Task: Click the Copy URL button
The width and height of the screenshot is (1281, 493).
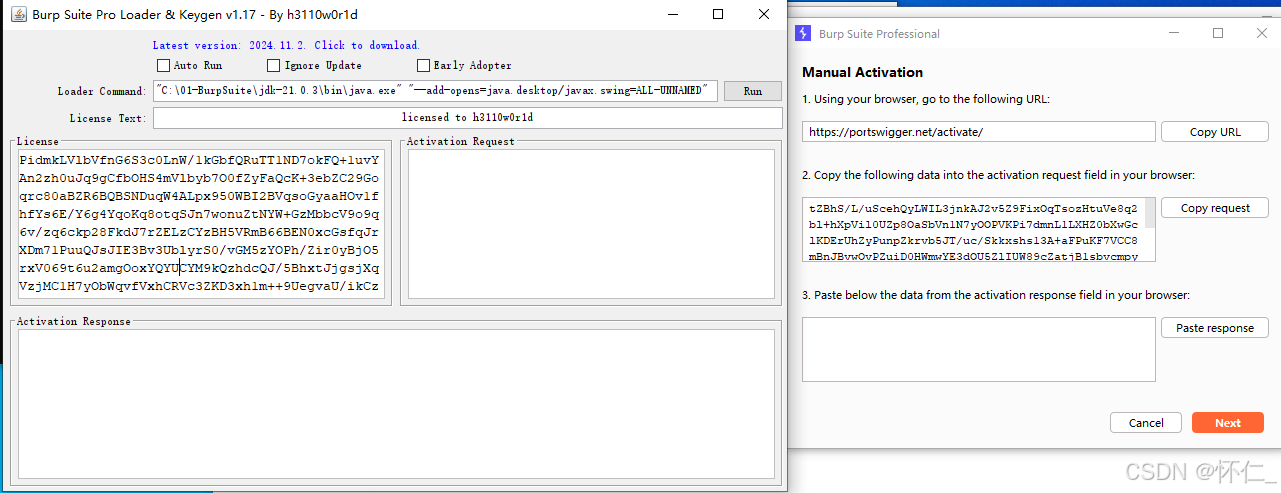Action: click(x=1215, y=132)
